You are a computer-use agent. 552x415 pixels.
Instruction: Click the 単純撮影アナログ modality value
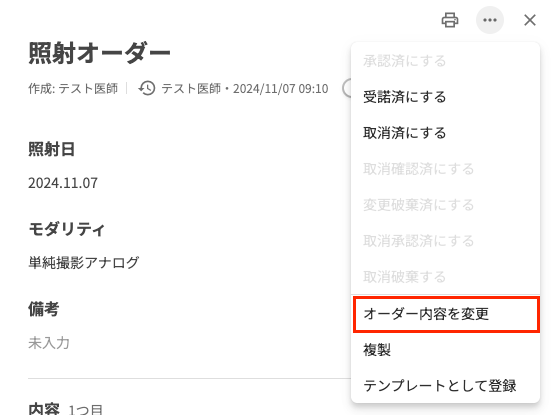point(84,263)
